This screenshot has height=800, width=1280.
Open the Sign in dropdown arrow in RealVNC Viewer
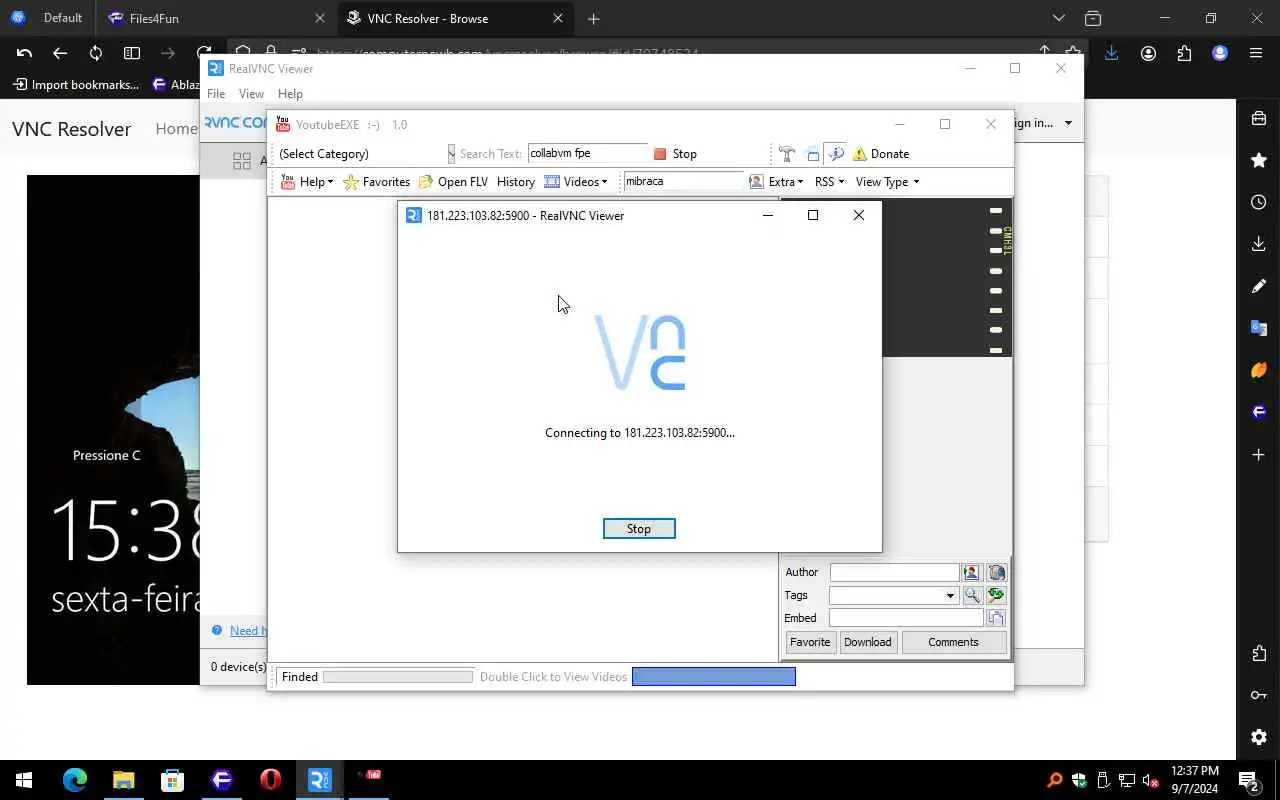tap(1068, 123)
